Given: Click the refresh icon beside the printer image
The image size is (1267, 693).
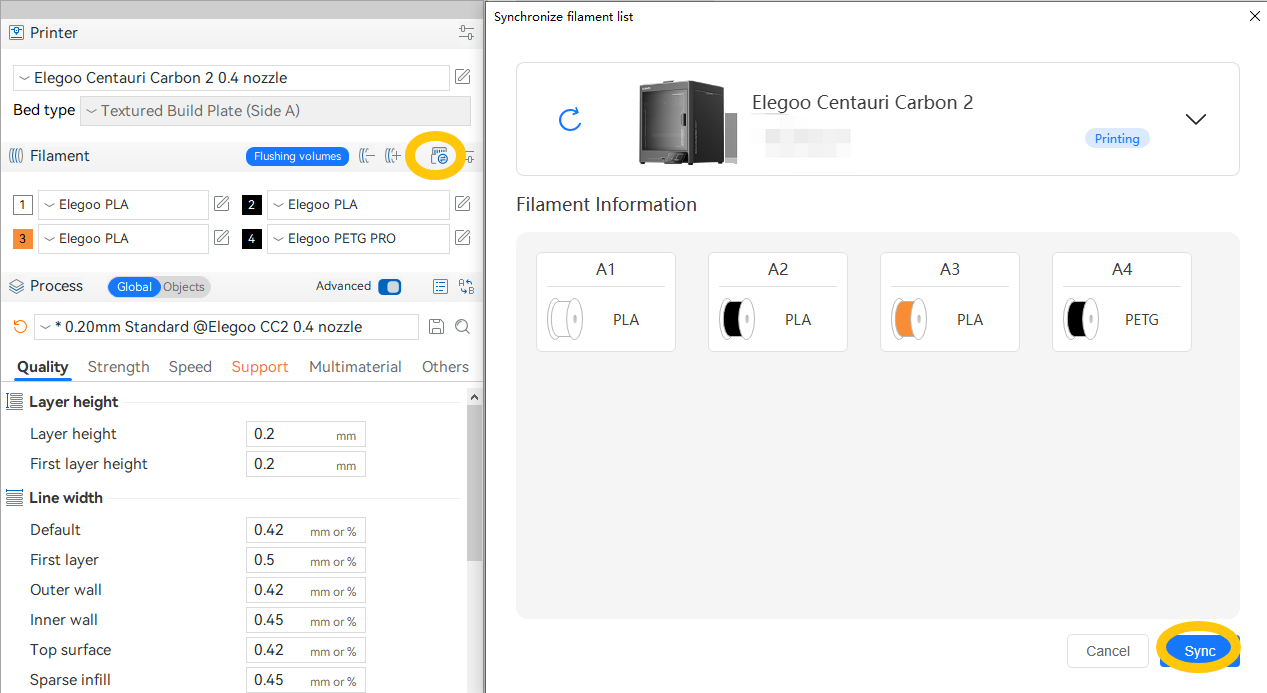Looking at the screenshot, I should click(570, 118).
